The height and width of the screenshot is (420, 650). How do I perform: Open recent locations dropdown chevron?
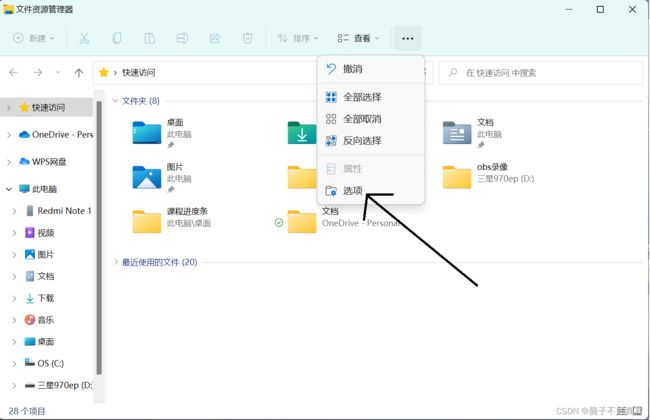[58, 73]
